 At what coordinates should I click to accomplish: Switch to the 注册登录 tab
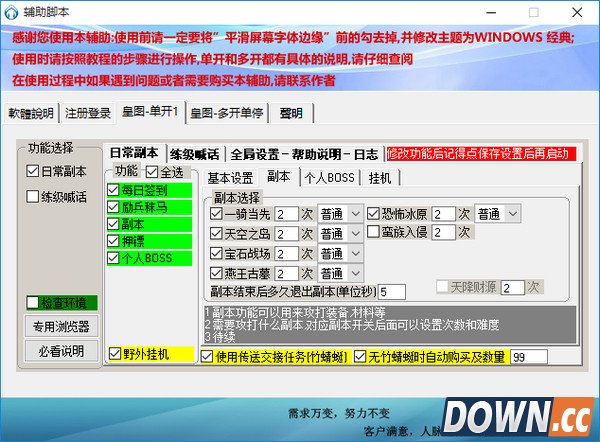pos(88,113)
